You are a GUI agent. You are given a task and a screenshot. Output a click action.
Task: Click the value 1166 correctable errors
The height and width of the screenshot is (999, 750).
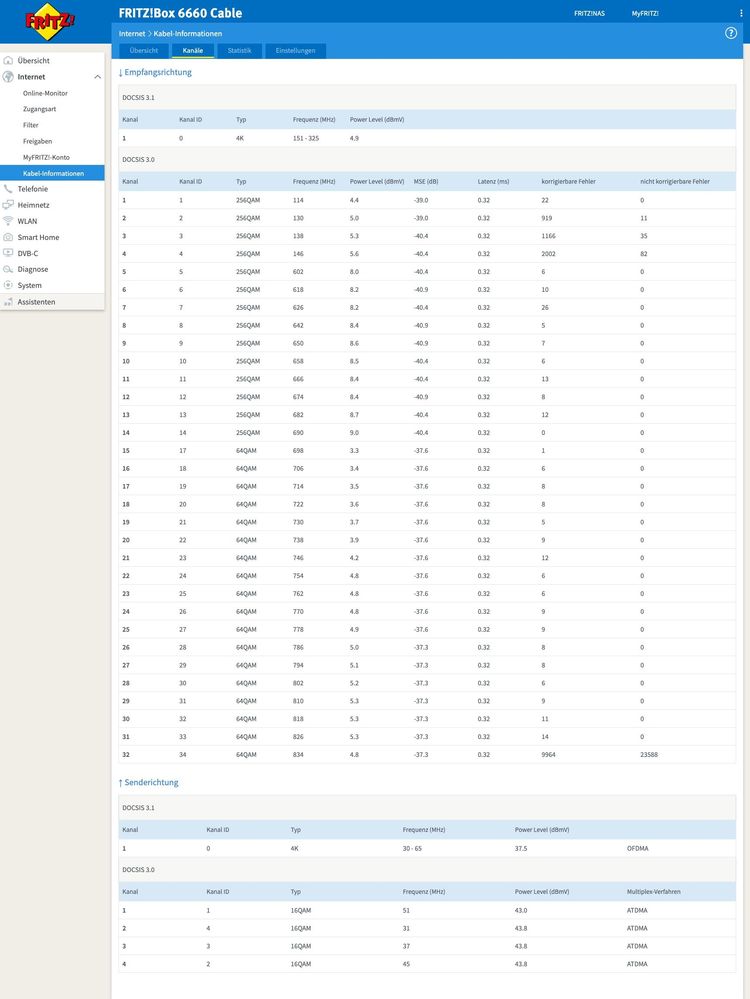tap(548, 236)
